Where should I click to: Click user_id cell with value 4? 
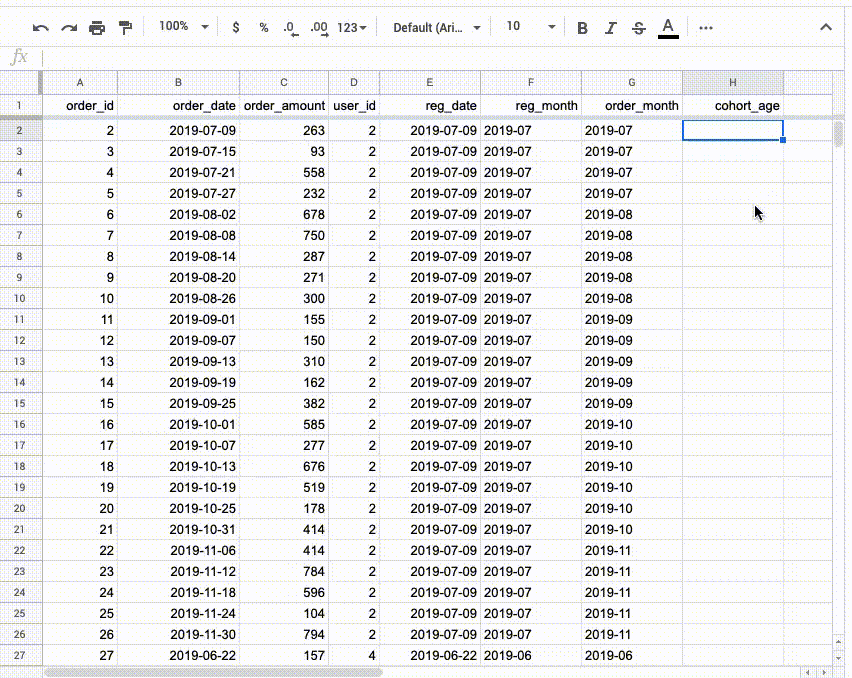point(354,656)
